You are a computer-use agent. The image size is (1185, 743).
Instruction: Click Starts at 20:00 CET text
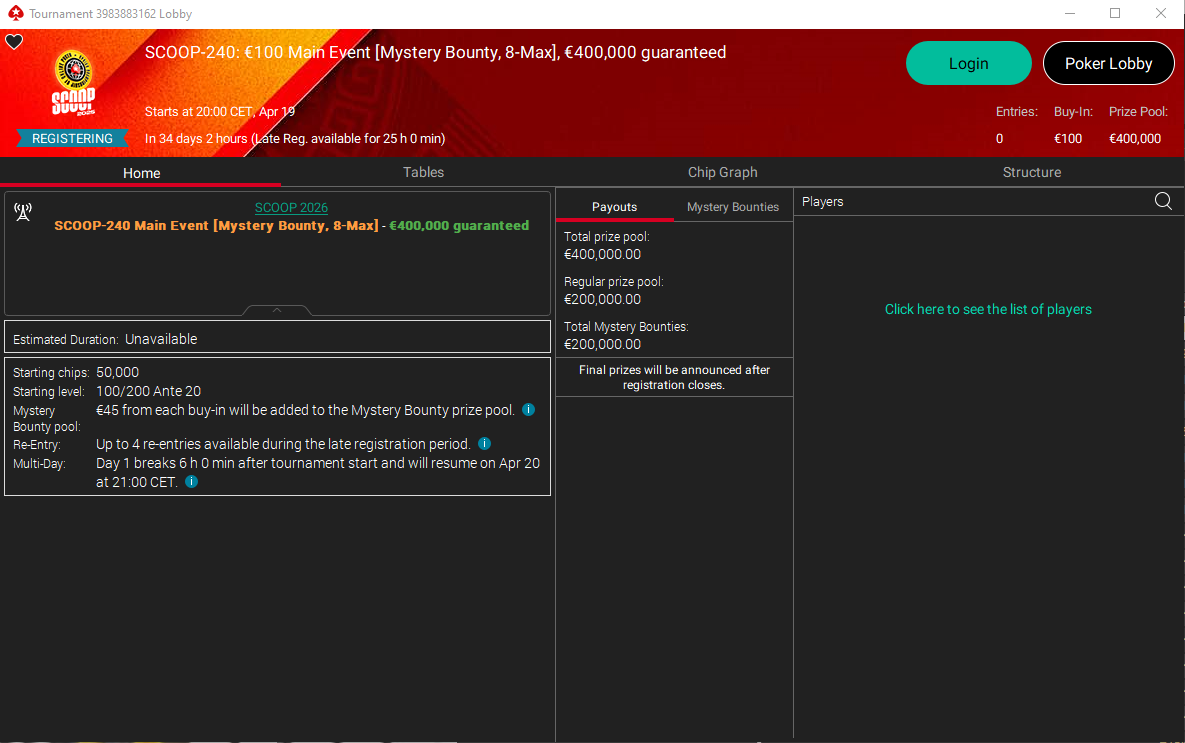[x=220, y=112]
